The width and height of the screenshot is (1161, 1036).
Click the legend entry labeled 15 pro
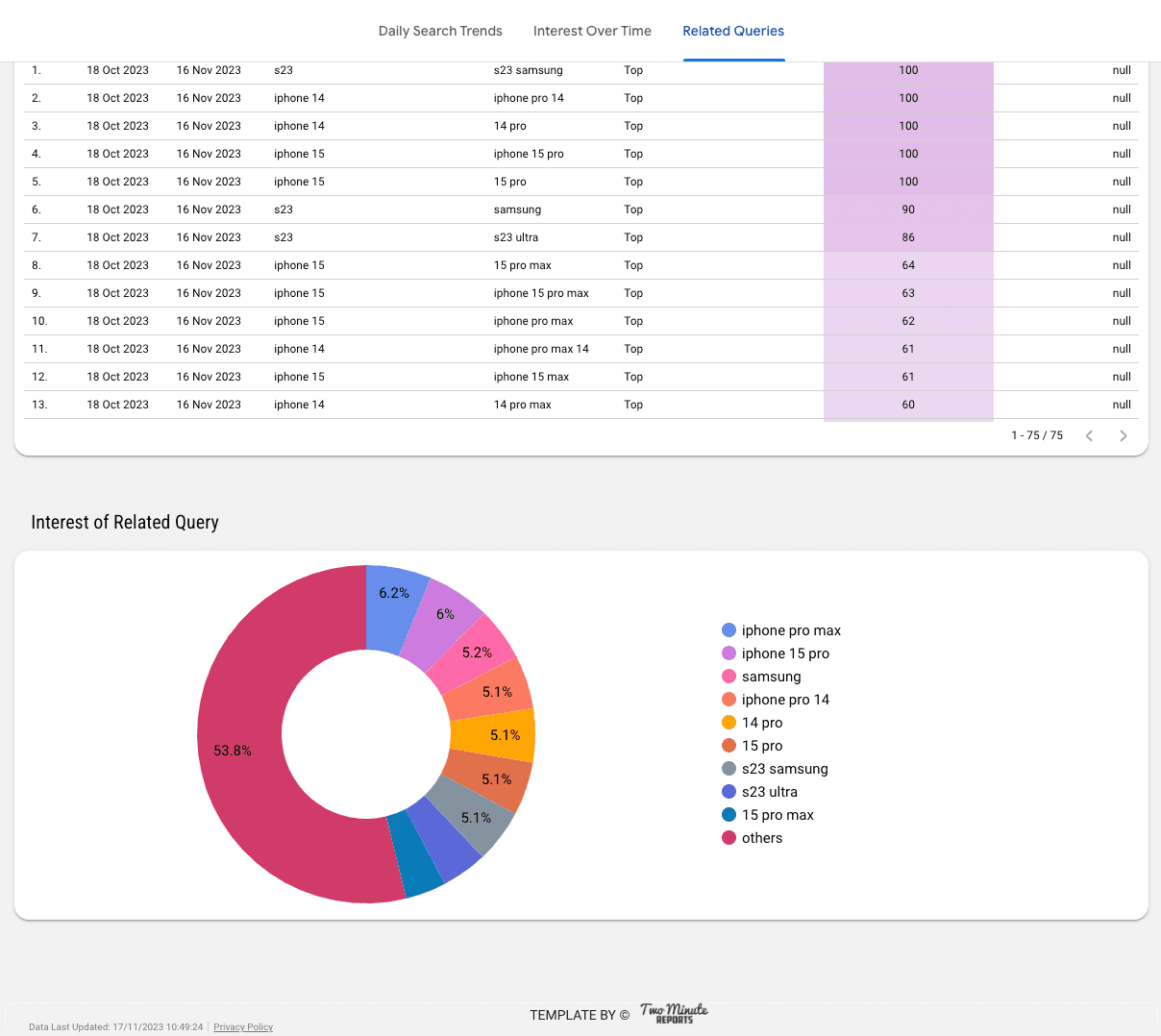coord(762,745)
